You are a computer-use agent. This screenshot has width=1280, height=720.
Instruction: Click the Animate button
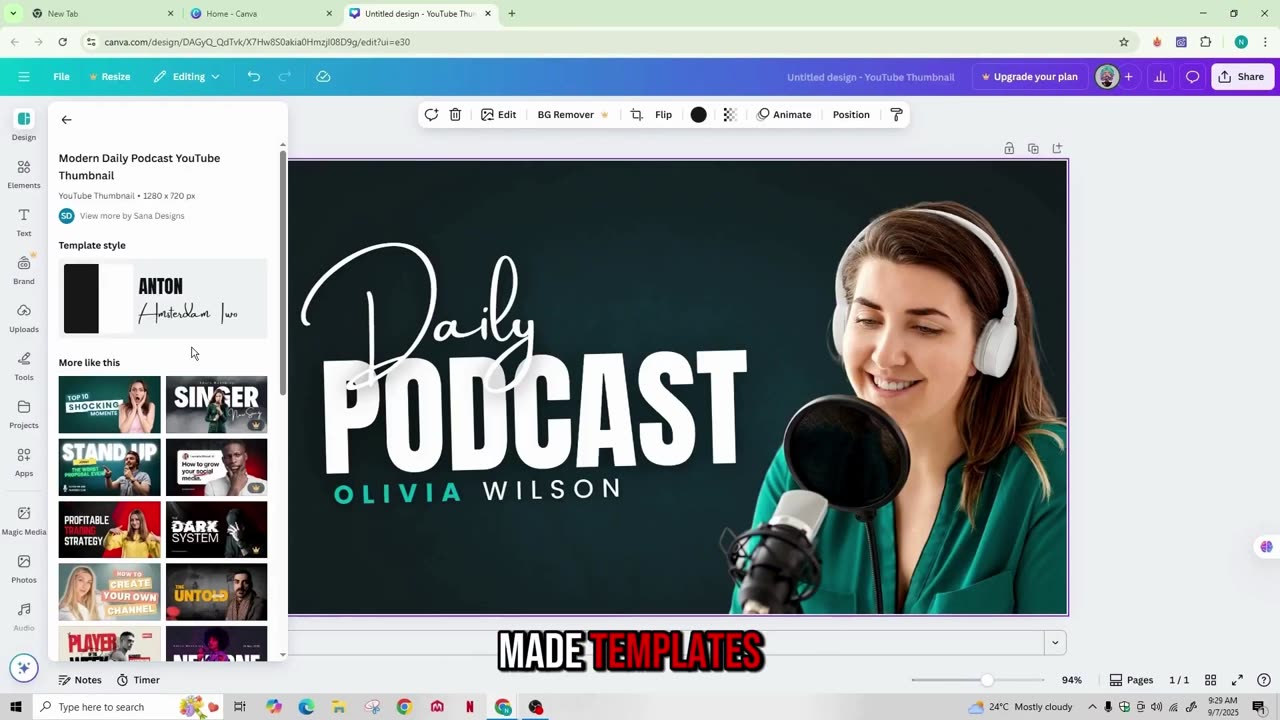pyautogui.click(x=784, y=115)
